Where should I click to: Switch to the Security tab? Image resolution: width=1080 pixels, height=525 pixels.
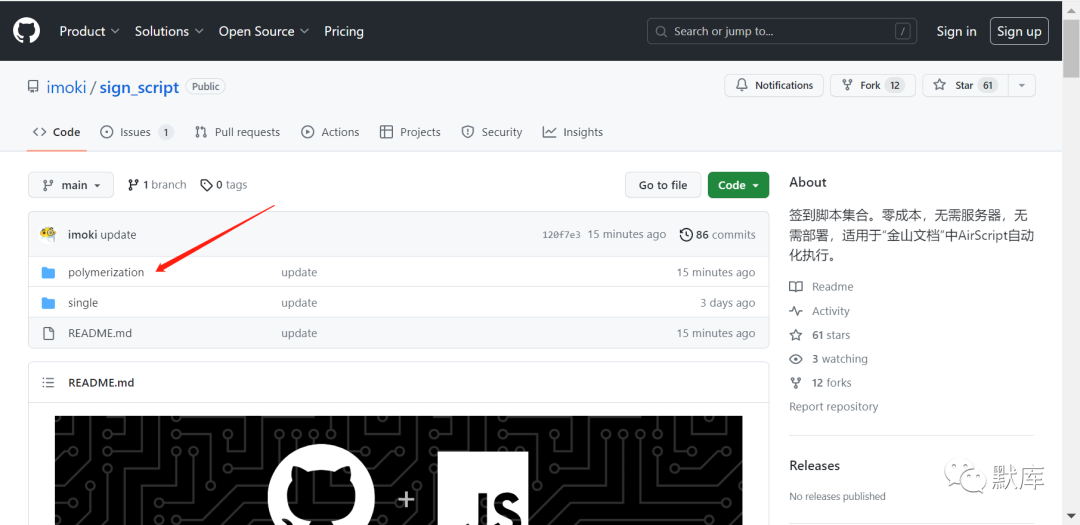[492, 132]
